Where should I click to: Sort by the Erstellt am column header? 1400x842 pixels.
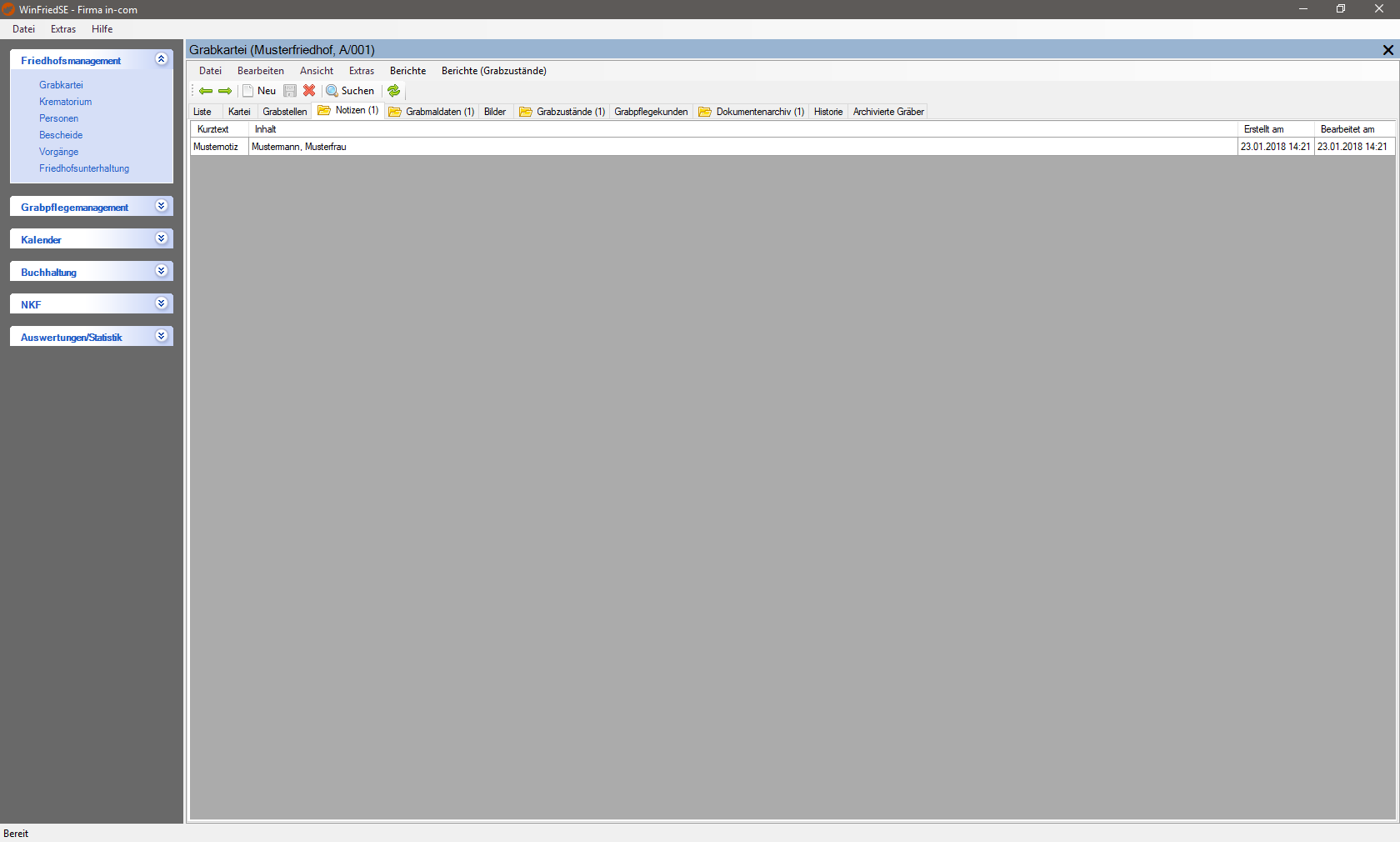[1263, 129]
